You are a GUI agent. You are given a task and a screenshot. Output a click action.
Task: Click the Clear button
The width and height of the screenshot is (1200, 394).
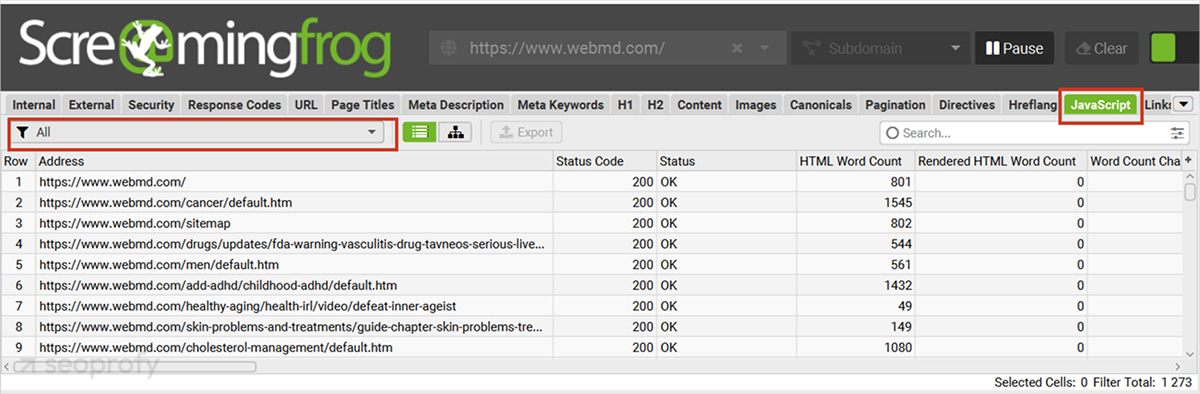(x=1101, y=48)
